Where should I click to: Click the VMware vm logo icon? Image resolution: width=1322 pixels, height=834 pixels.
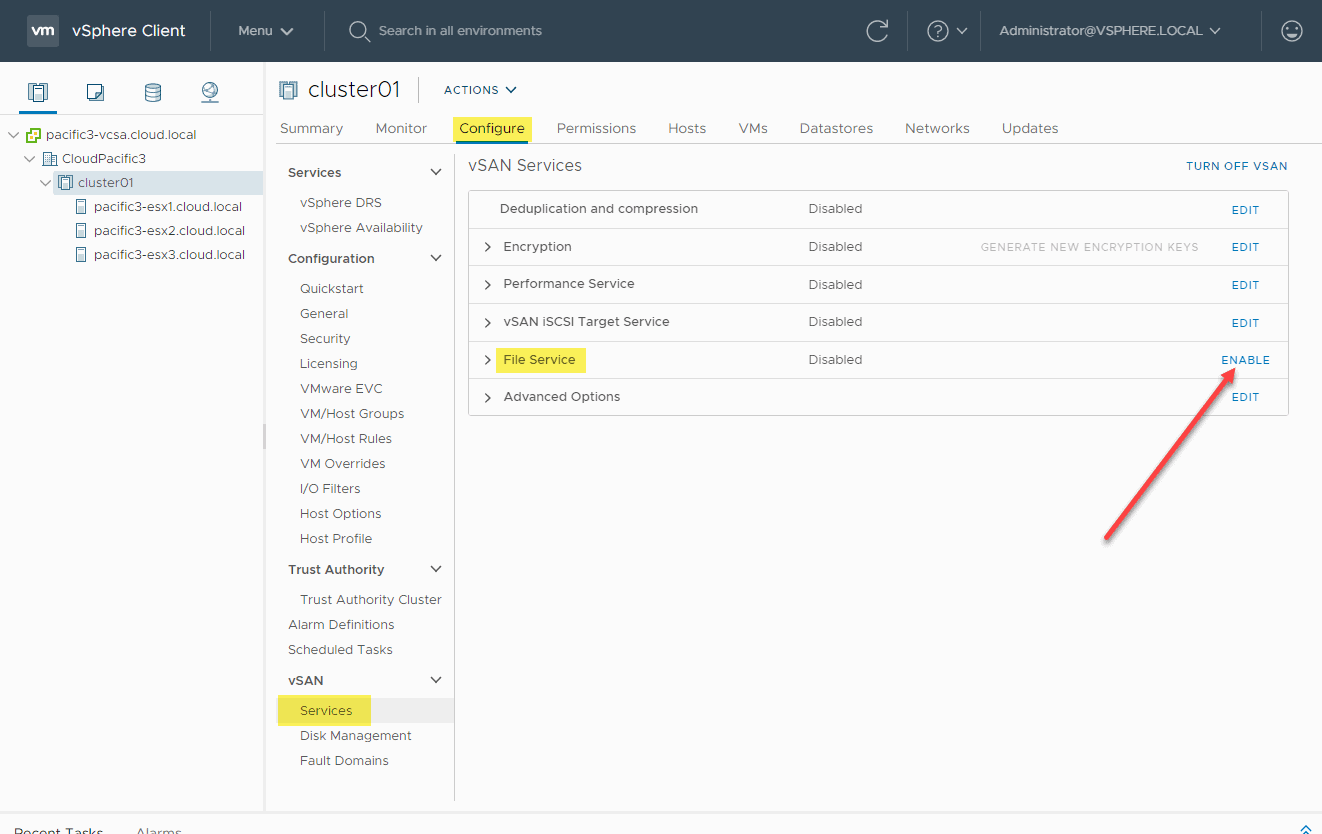point(43,31)
